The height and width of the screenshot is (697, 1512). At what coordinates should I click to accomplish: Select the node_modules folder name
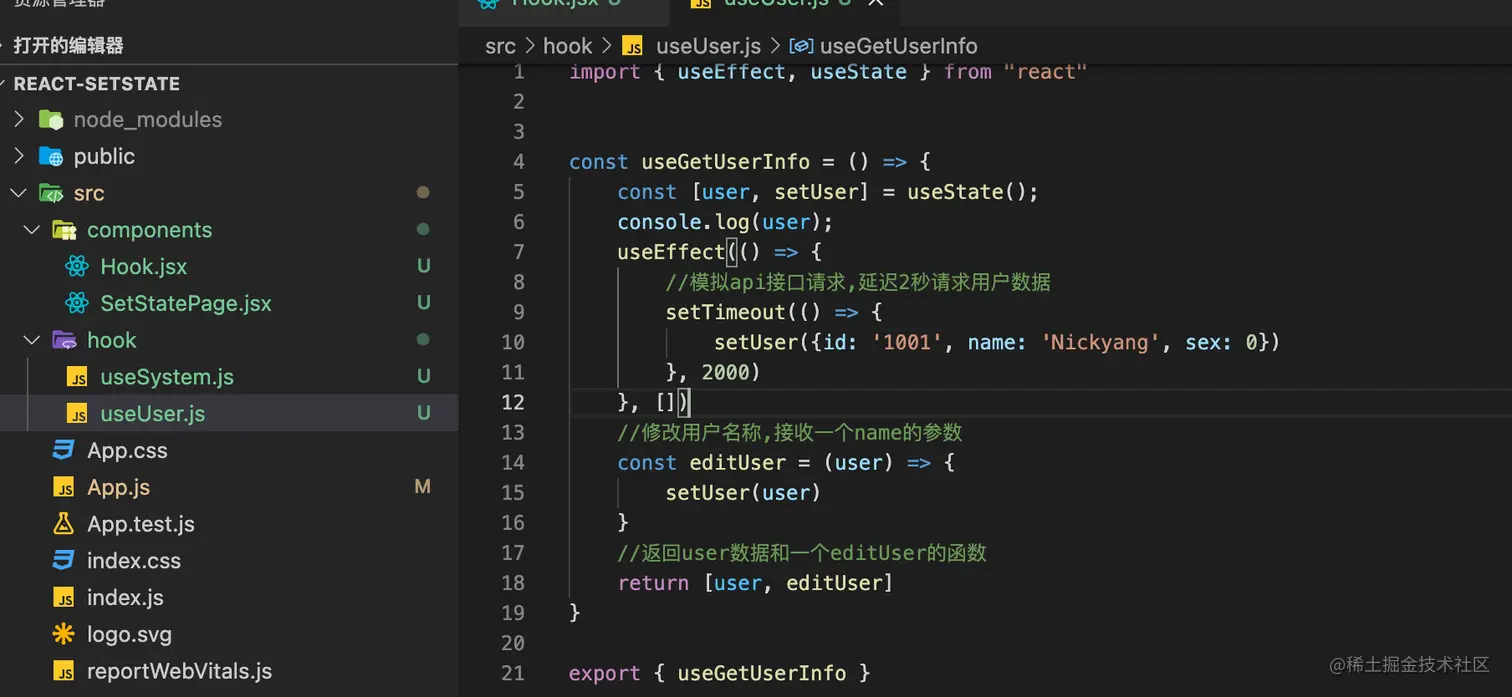point(148,120)
